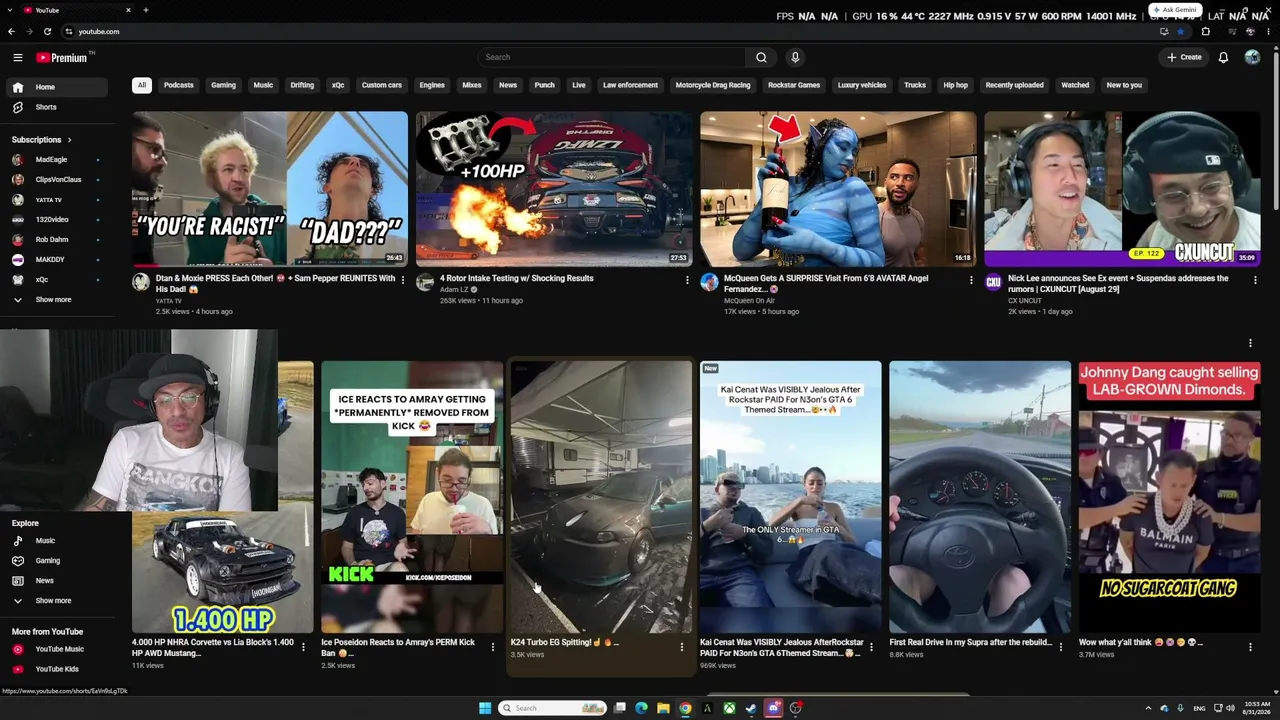Click the browser address bar
Image resolution: width=1280 pixels, height=720 pixels.
[x=600, y=31]
